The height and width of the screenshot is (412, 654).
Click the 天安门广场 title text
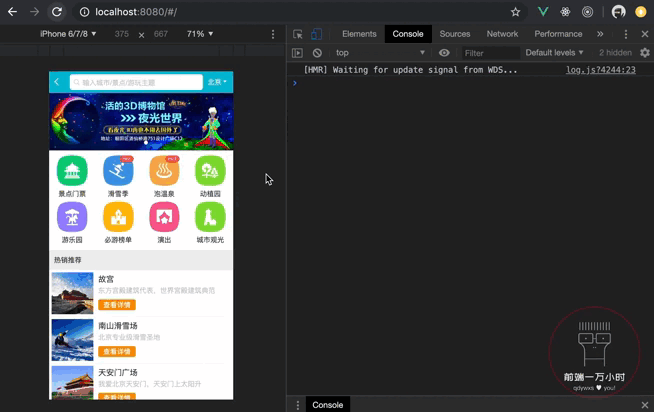pyautogui.click(x=118, y=372)
